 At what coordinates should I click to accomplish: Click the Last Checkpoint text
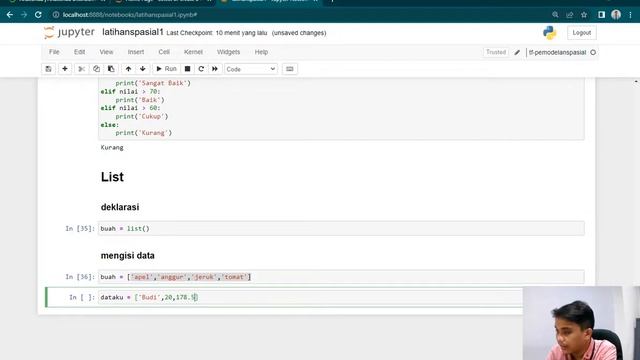tap(217, 33)
